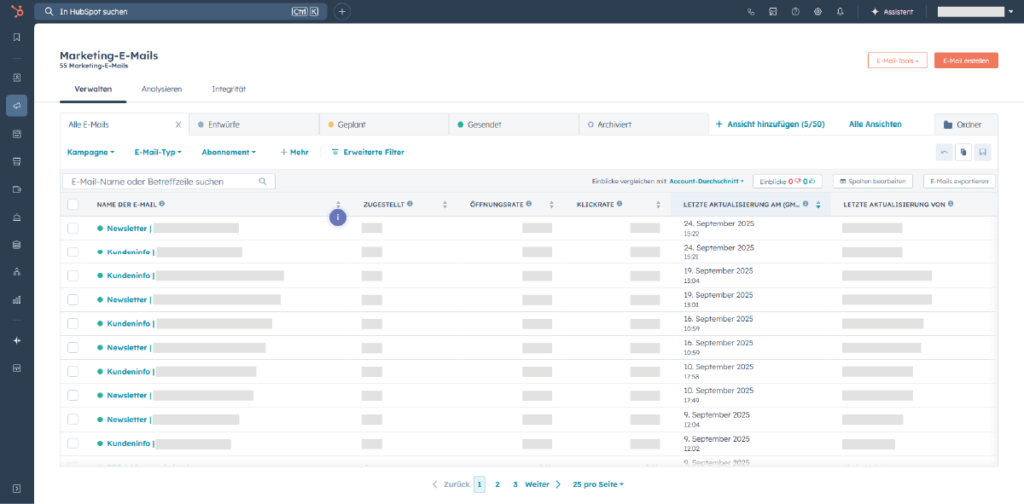Open the help question mark icon
This screenshot has height=504, width=1024.
point(796,12)
